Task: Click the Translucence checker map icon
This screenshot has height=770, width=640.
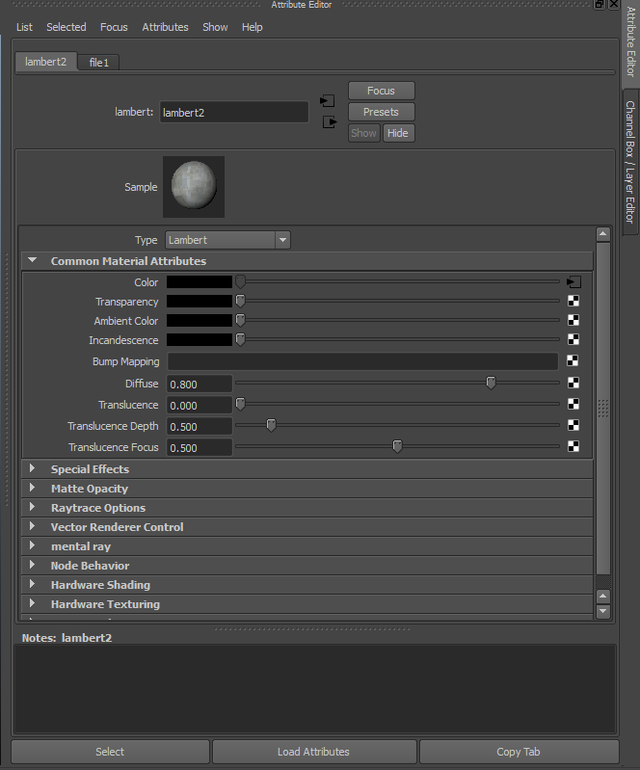Action: (x=573, y=404)
